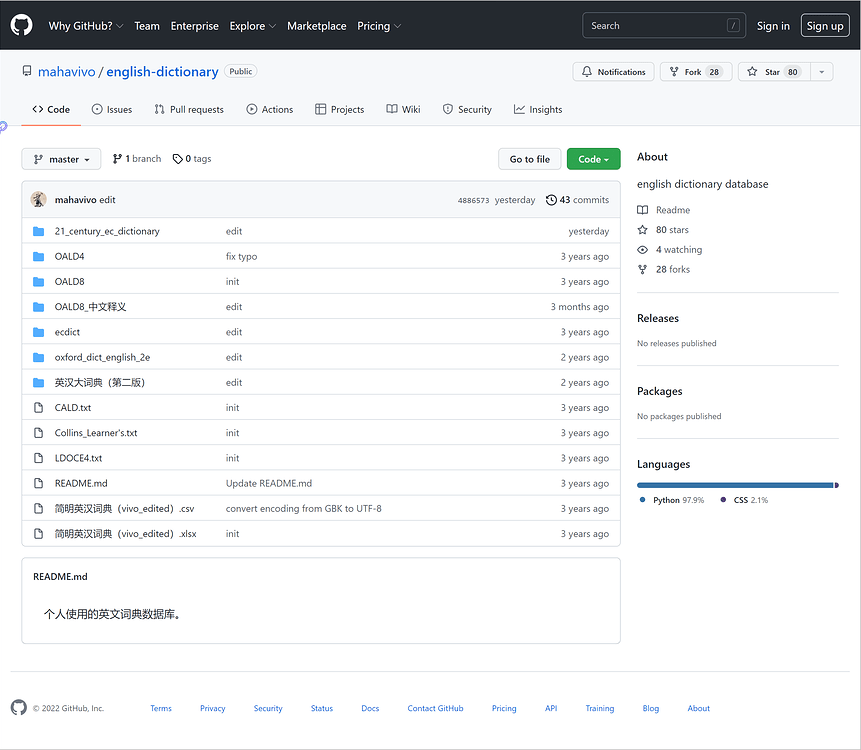Toggle Notifications for the repository
This screenshot has height=750, width=861.
coord(613,72)
